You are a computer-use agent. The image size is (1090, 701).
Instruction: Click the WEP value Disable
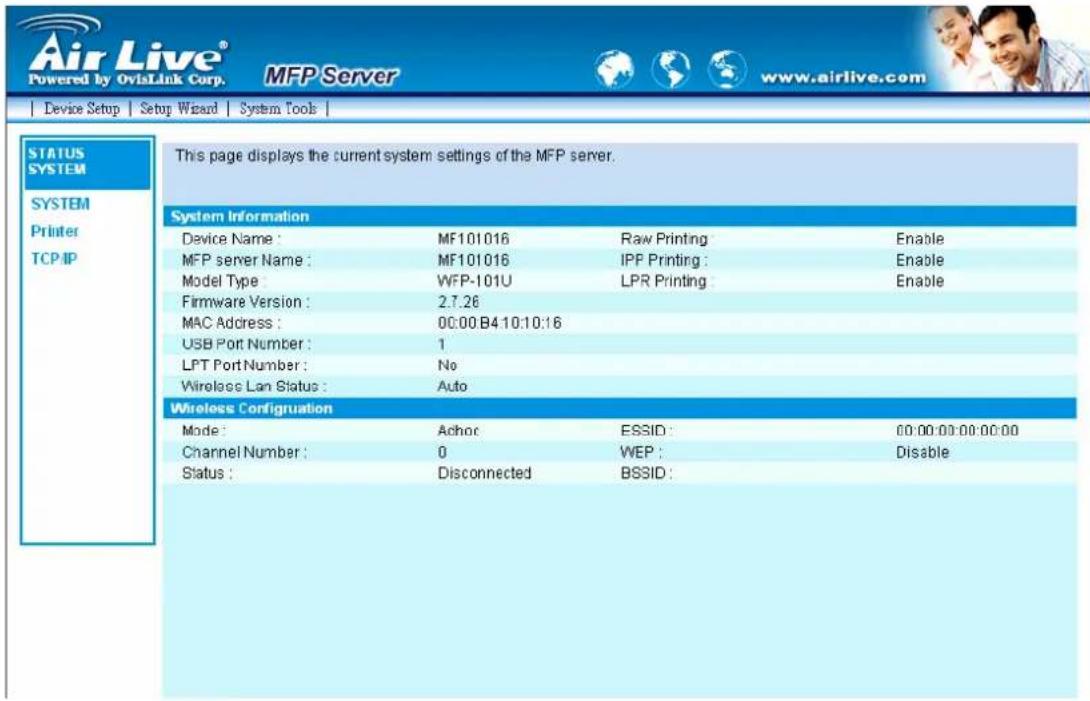(922, 452)
